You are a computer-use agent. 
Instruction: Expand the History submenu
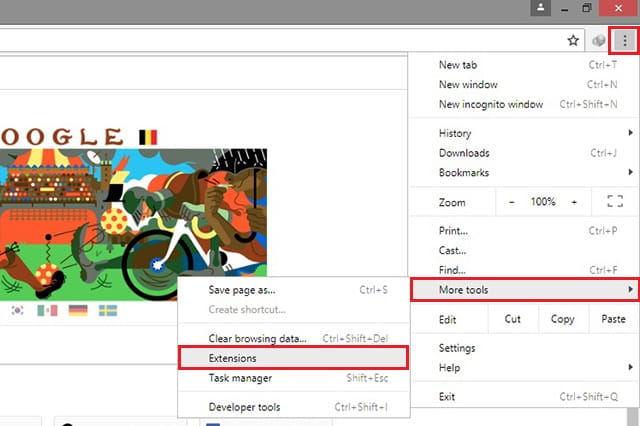(524, 133)
